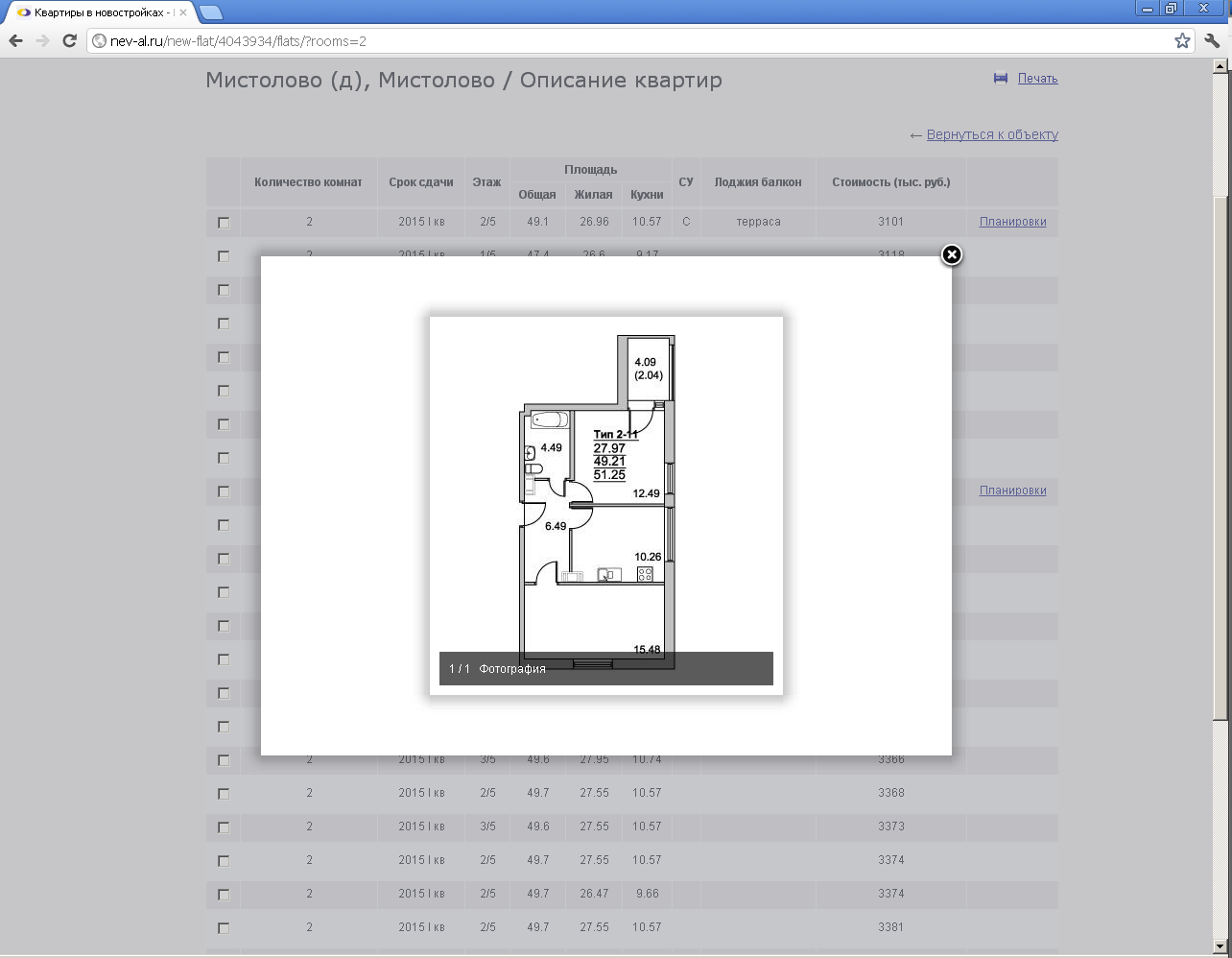
Task: Open a new browser tab
Action: pos(211,12)
